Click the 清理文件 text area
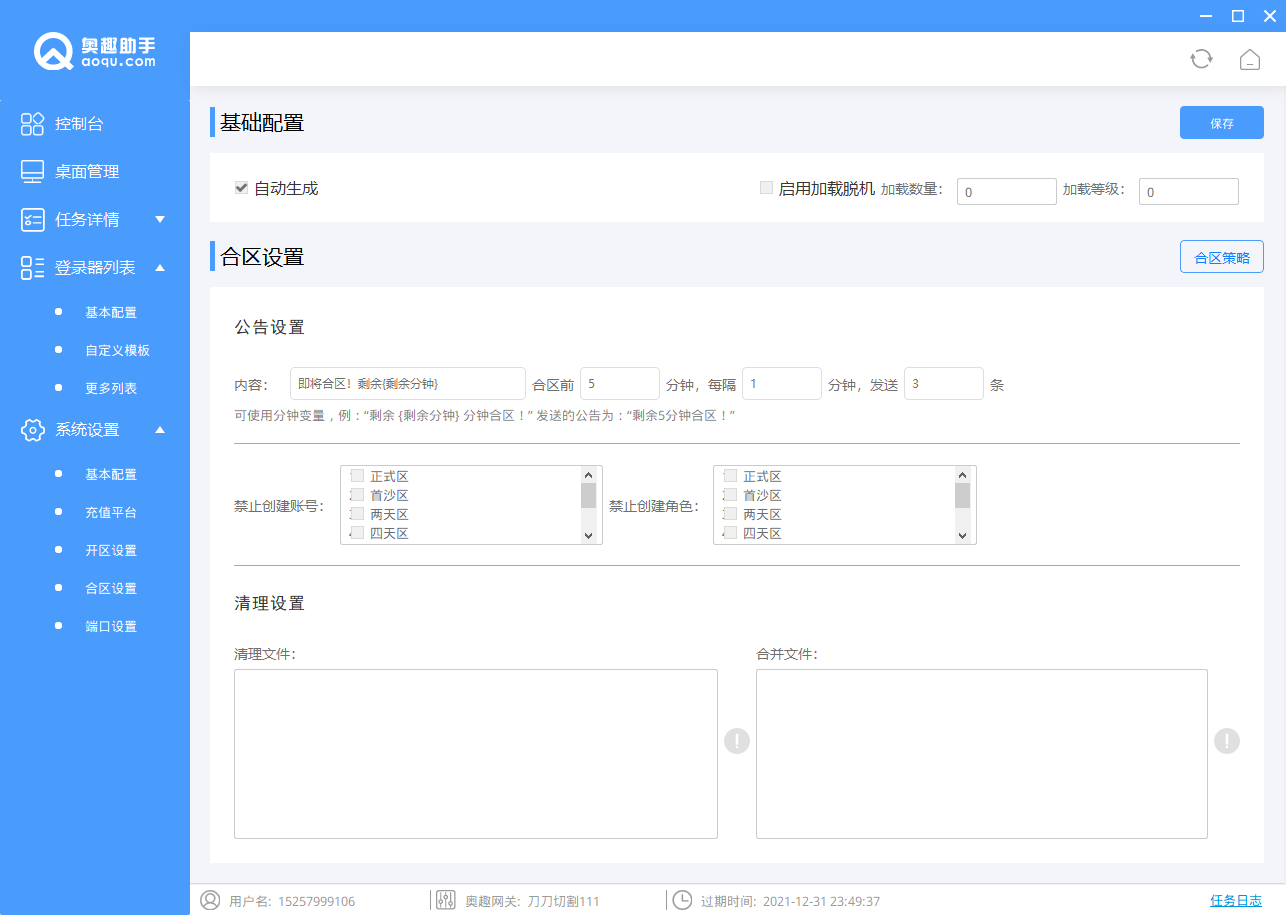 (476, 754)
